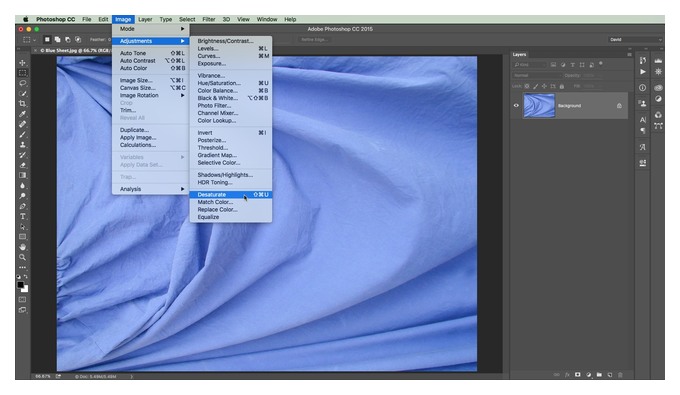Select the Clone Stamp tool
Viewport: 680px width, 395px height.
pyautogui.click(x=23, y=145)
